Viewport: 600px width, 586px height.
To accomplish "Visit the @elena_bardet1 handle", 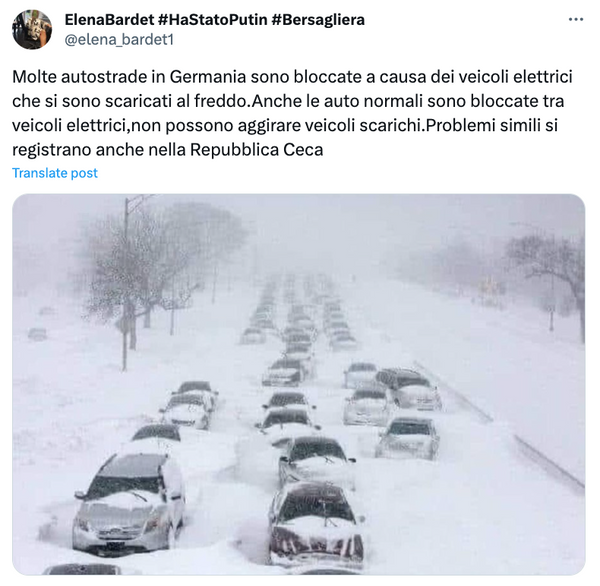I will coord(119,39).
